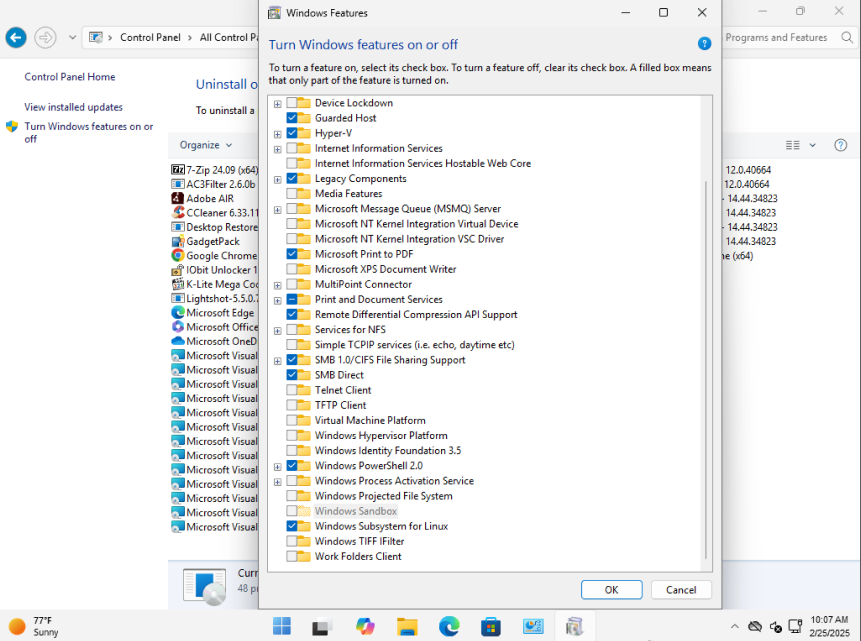Open Copilot from the taskbar
This screenshot has height=641, width=861.
pos(365,626)
